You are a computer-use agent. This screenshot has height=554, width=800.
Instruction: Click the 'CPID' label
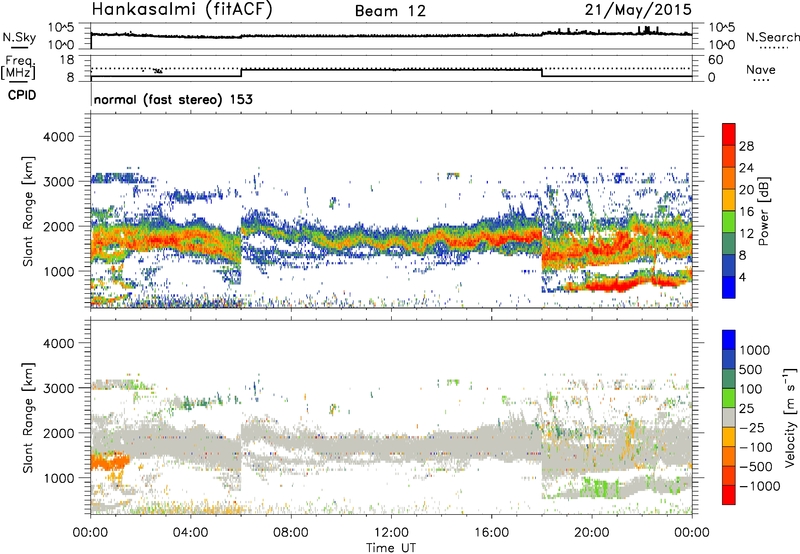pyautogui.click(x=22, y=95)
